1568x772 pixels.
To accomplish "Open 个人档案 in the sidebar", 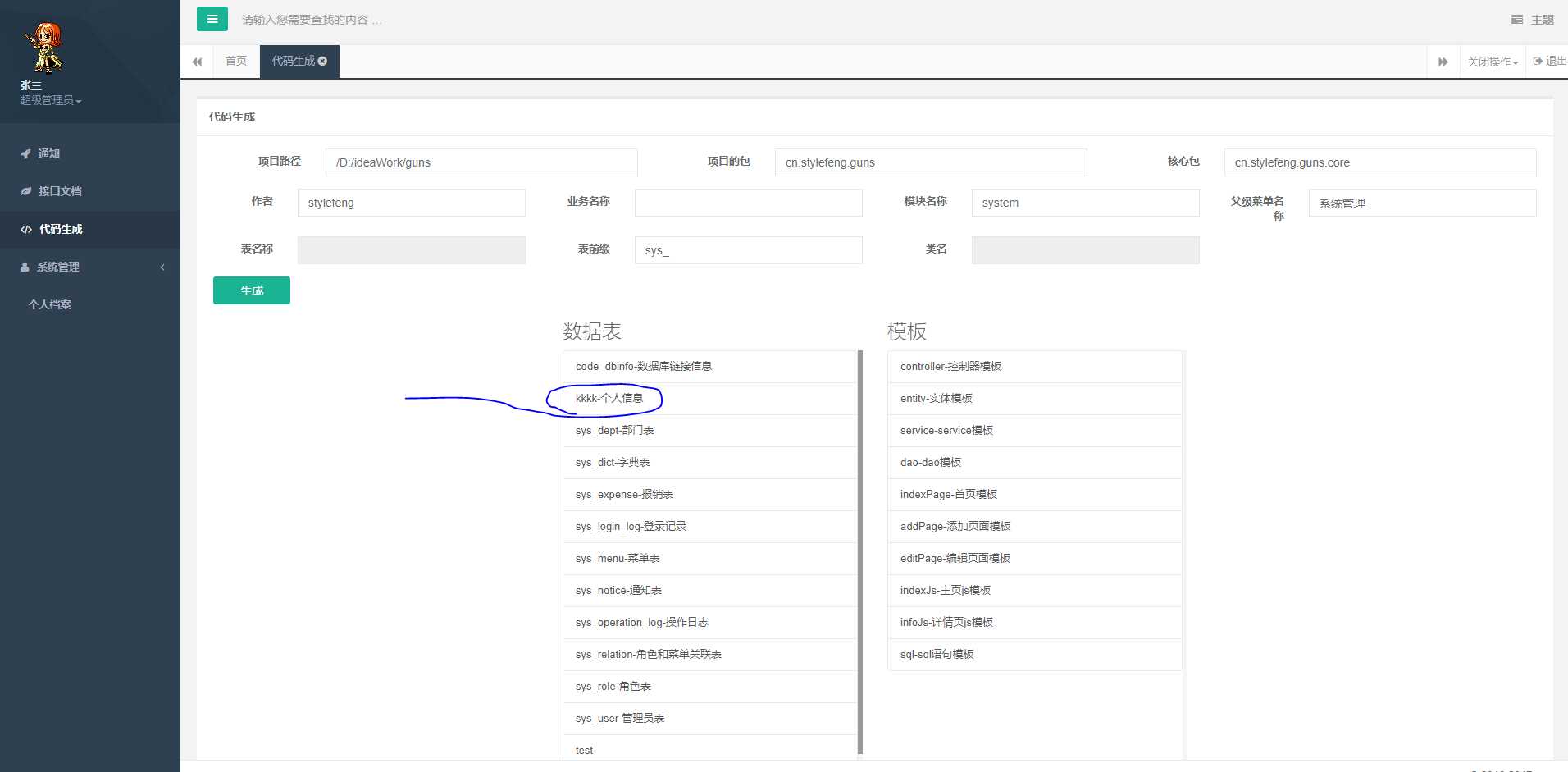I will [x=90, y=304].
